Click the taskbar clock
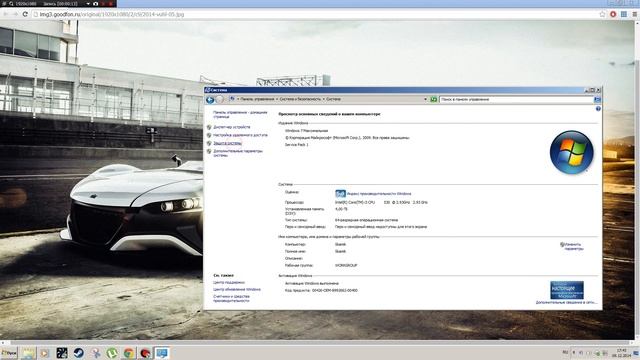 click(621, 353)
